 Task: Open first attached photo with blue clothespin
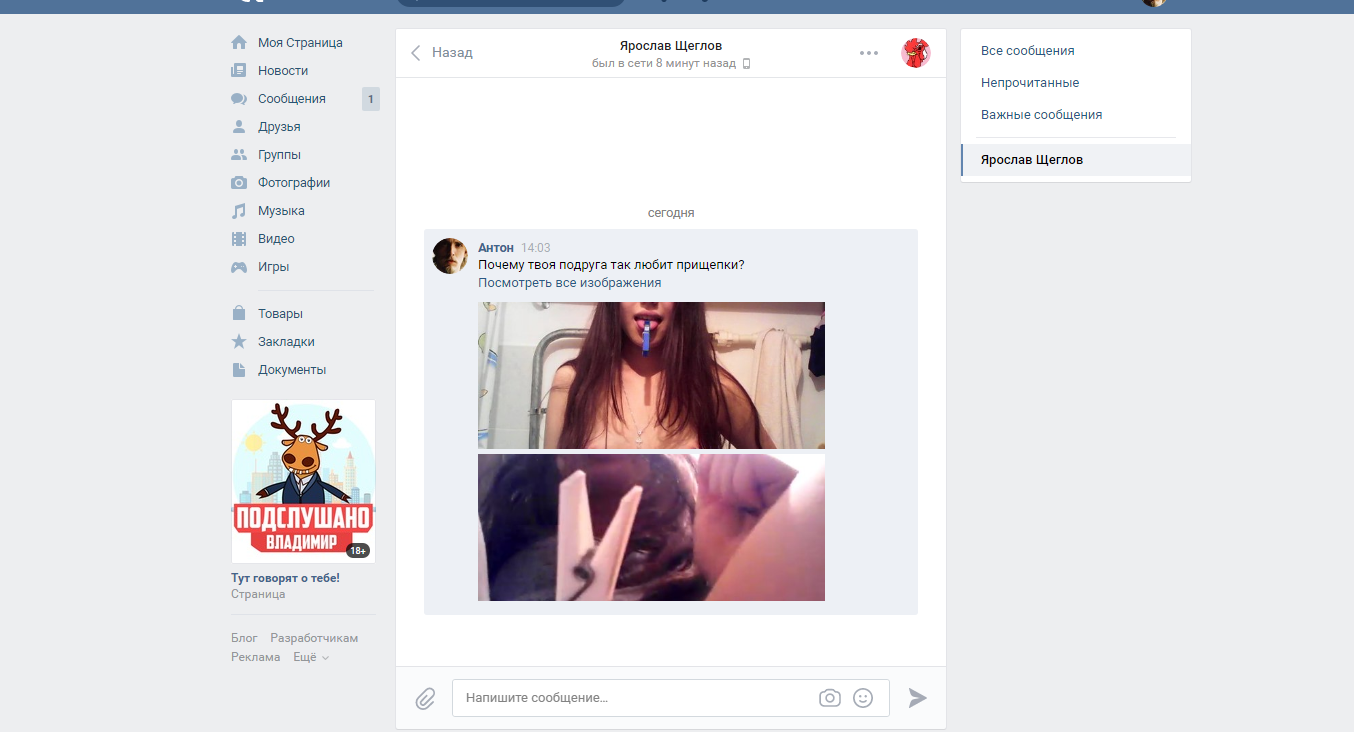651,375
